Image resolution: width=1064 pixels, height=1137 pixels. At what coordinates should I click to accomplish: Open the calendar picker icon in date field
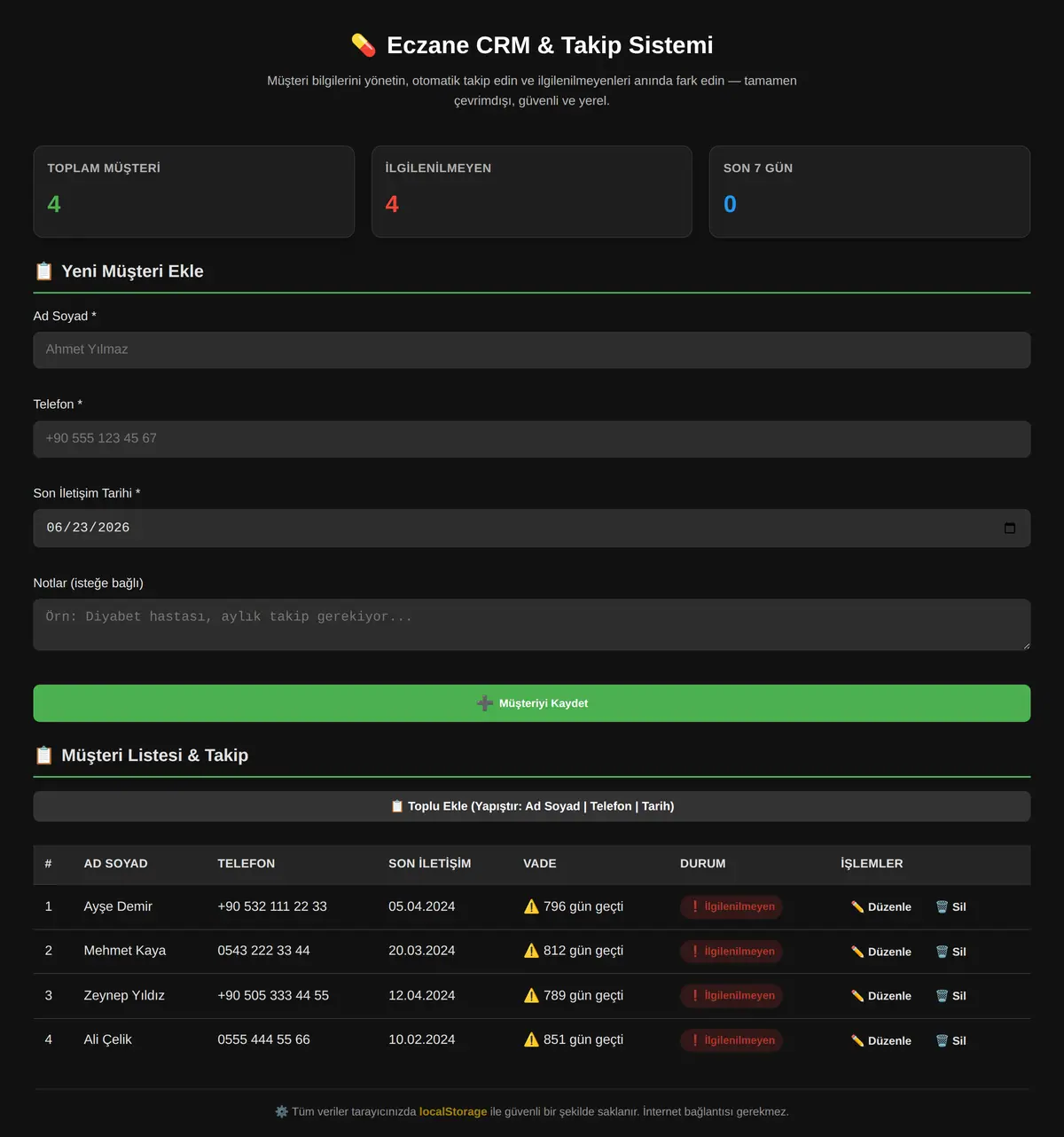[1009, 528]
